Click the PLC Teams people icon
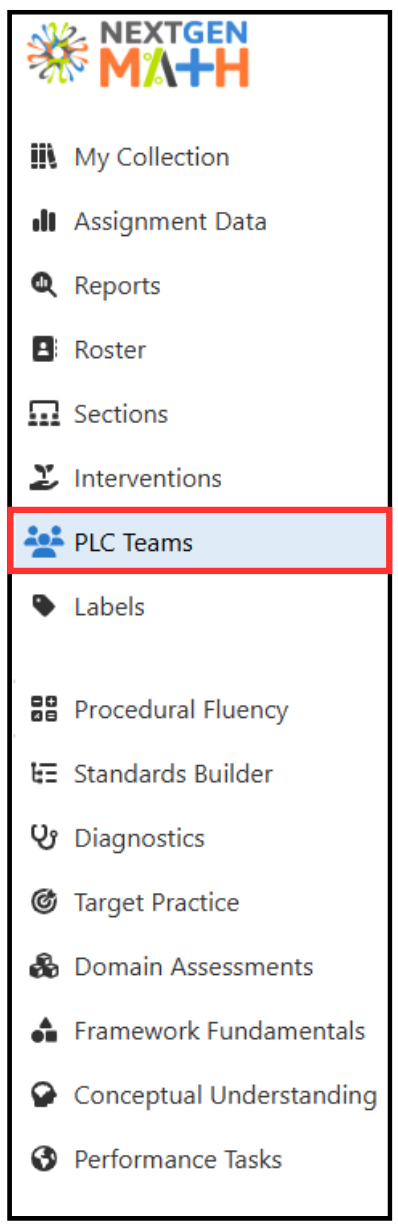398x1226 pixels. click(45, 542)
